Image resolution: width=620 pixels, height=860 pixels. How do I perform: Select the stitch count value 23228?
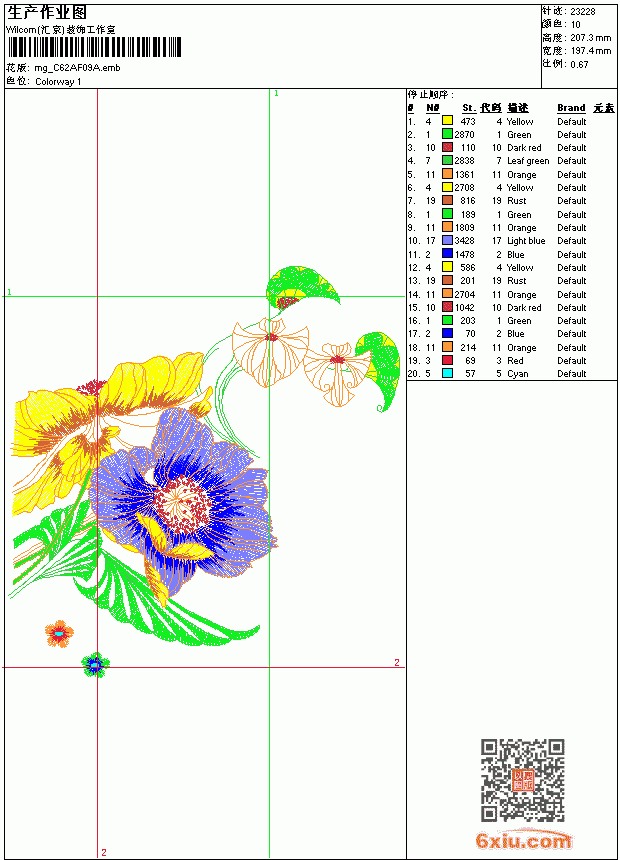583,12
